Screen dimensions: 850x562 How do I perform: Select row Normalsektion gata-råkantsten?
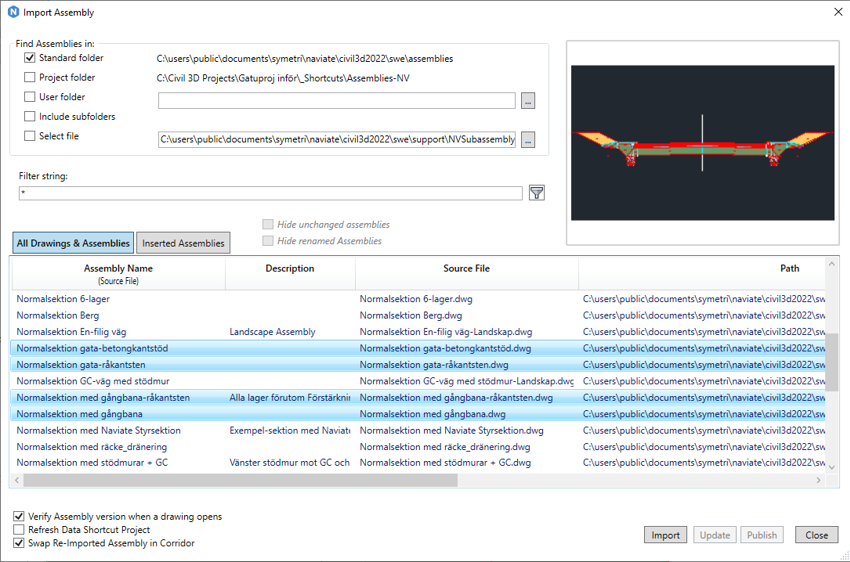tap(418, 365)
